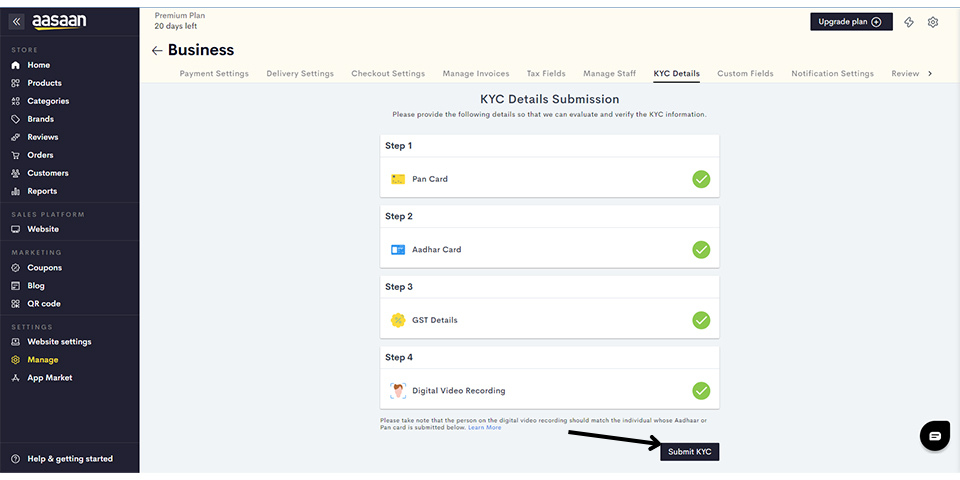
Task: Click the Customers icon in sidebar
Action: pyautogui.click(x=16, y=173)
